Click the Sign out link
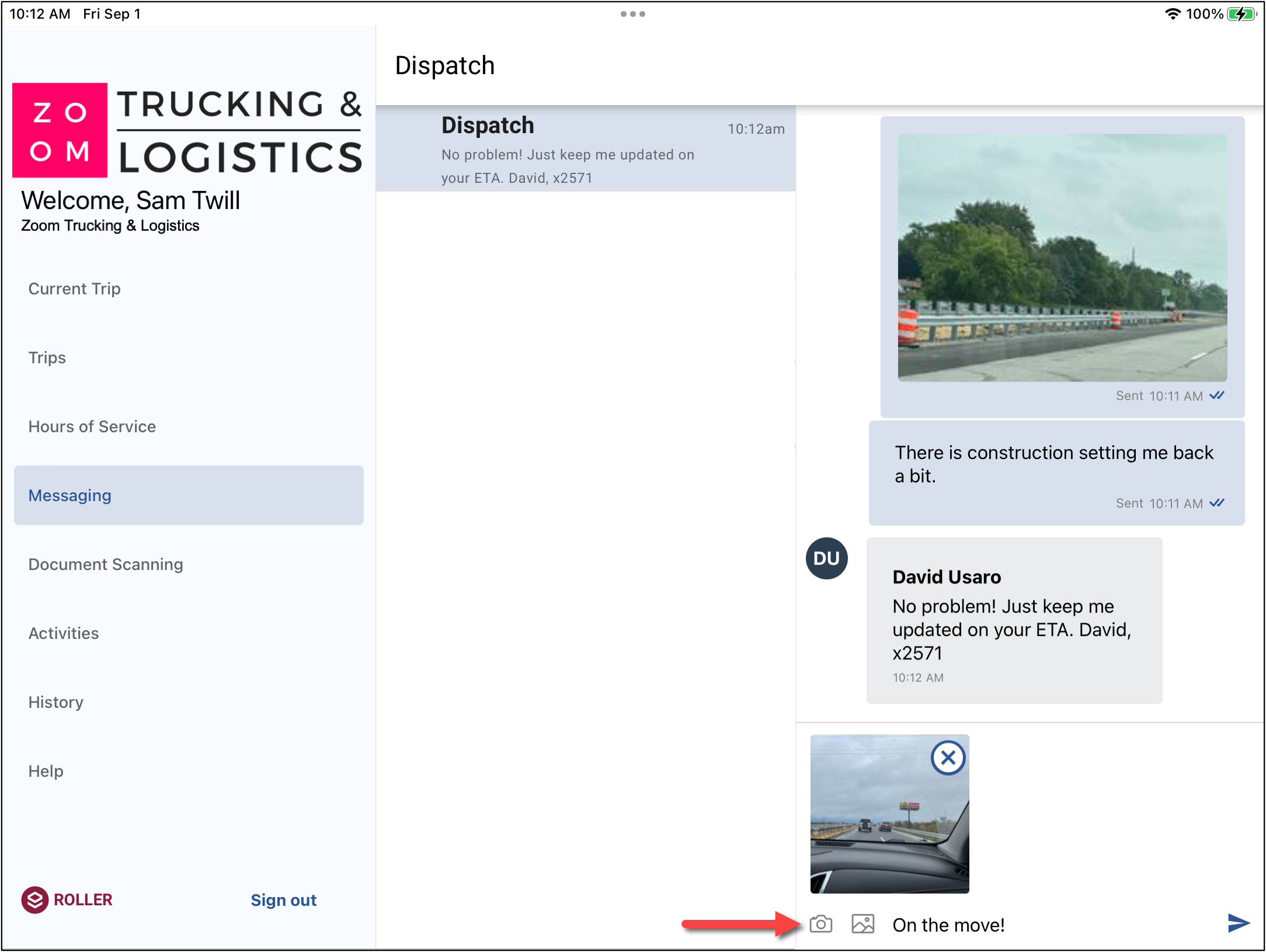This screenshot has height=952, width=1266. click(283, 900)
